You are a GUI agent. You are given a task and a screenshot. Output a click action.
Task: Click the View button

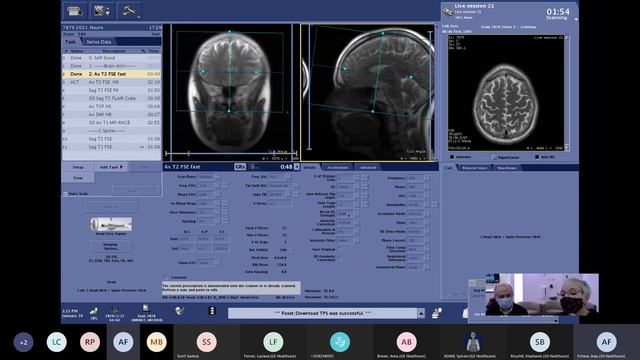point(78,178)
